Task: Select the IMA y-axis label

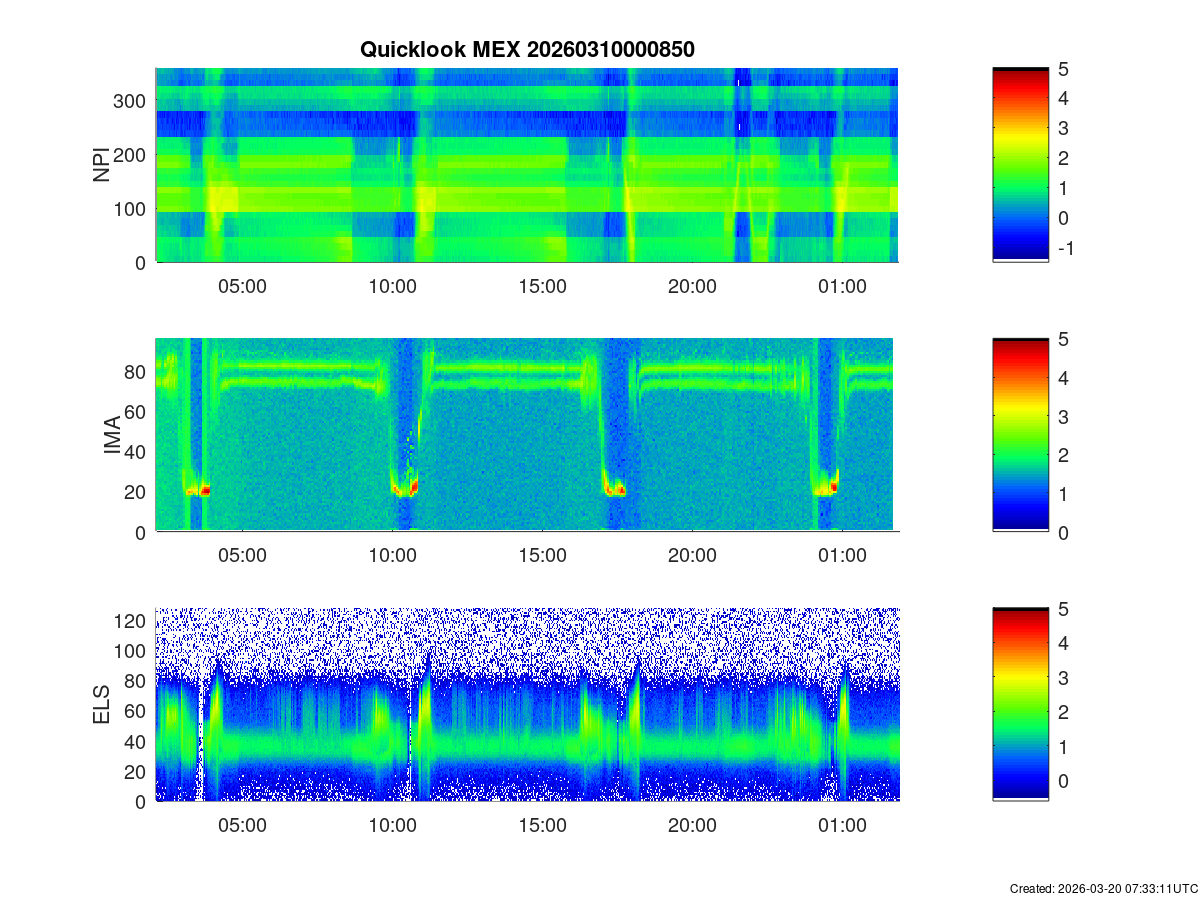Action: tap(112, 436)
